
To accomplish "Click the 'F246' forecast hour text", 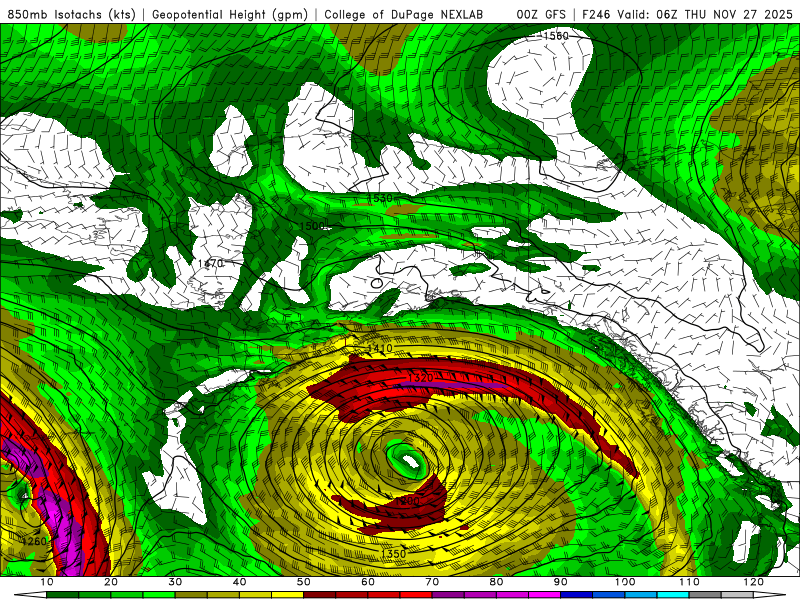I will tap(595, 14).
